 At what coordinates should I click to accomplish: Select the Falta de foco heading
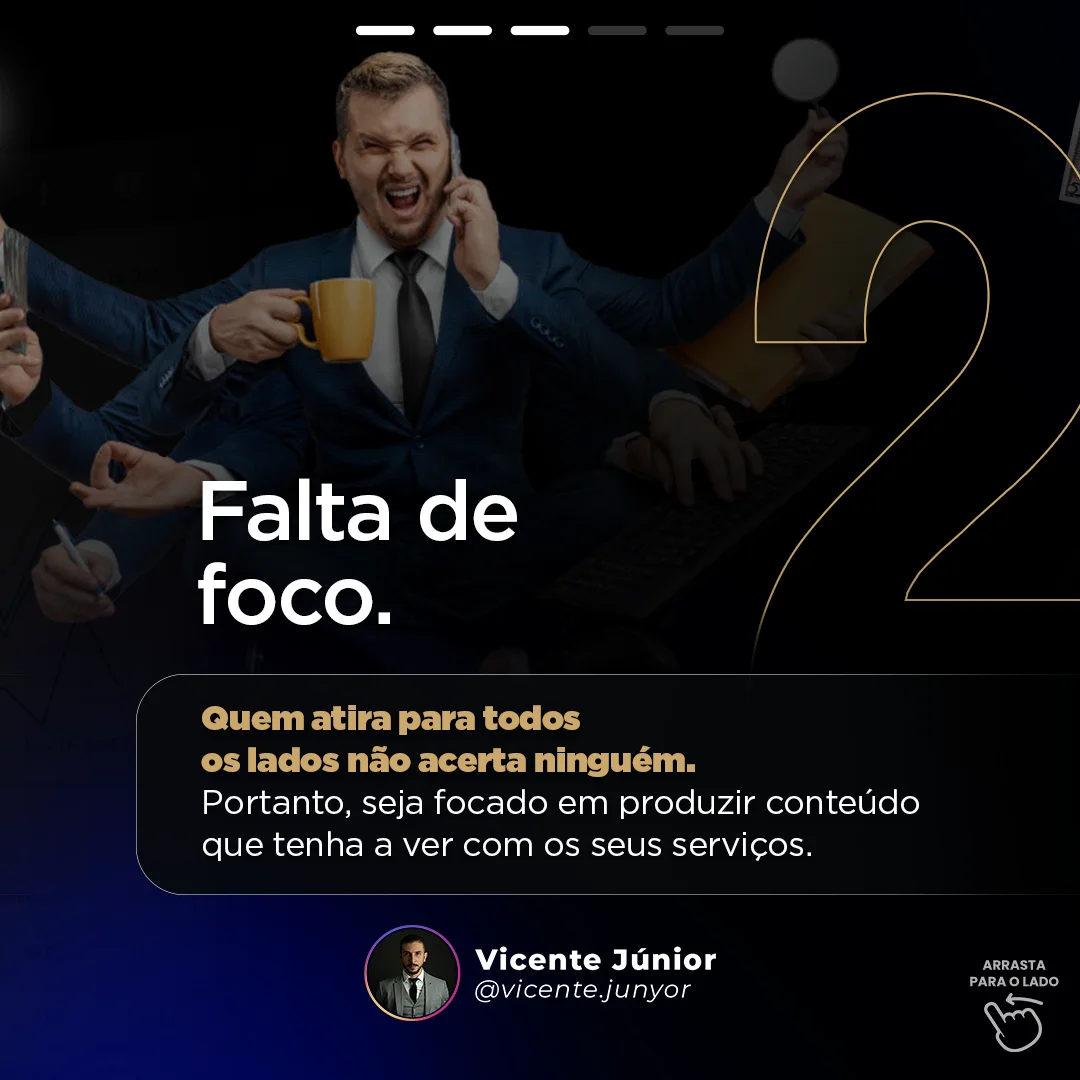[x=358, y=552]
